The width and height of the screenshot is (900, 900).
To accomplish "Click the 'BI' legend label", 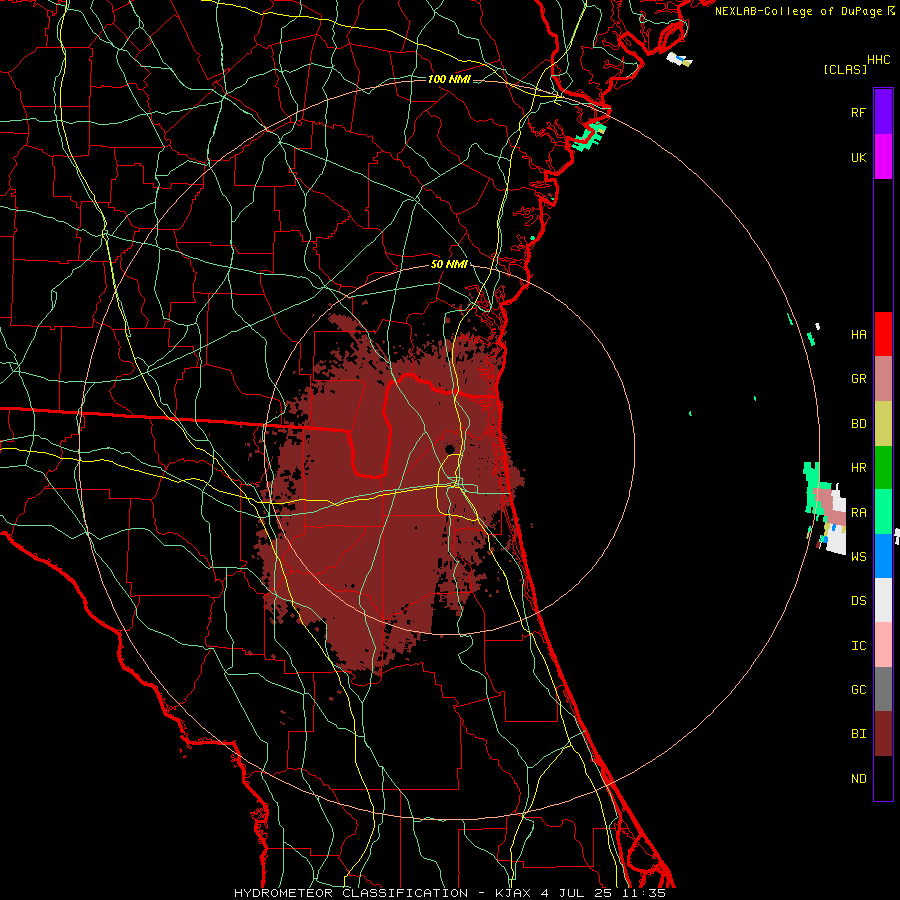I will coord(858,734).
